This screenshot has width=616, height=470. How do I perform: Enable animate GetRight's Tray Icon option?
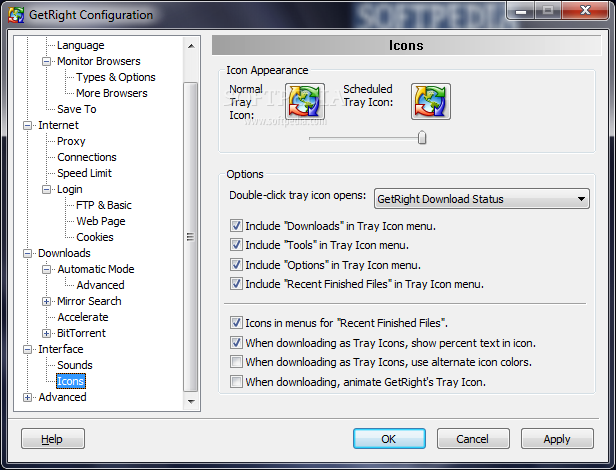coord(236,382)
